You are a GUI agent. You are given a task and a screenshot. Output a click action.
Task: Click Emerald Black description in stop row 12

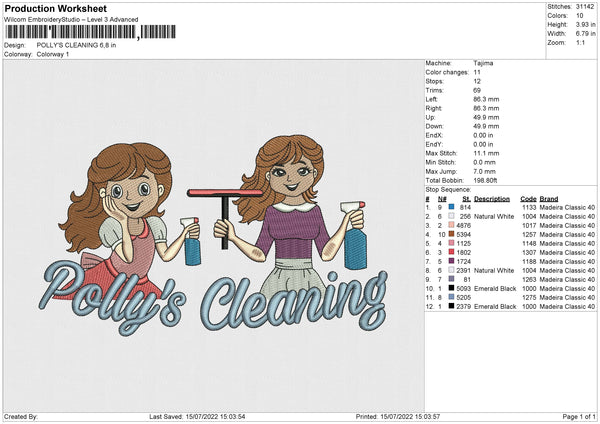(495, 306)
